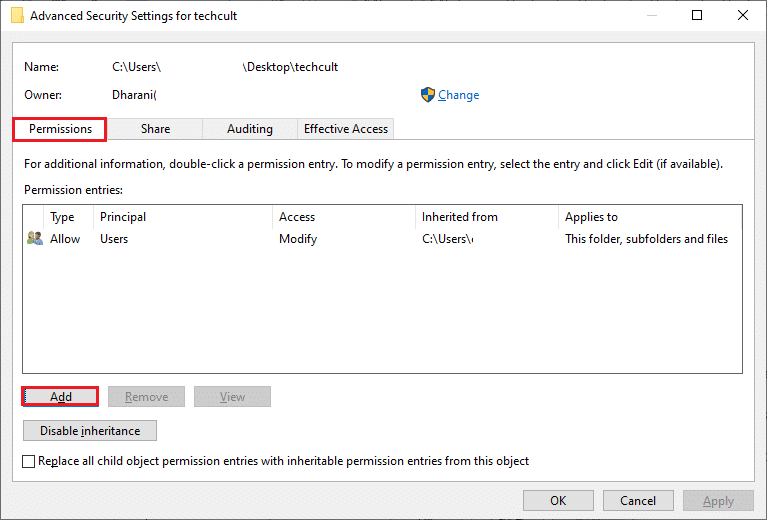Viewport: 767px width, 520px height.
Task: Click the Users group icon in the permission entry
Action: pyautogui.click(x=35, y=239)
